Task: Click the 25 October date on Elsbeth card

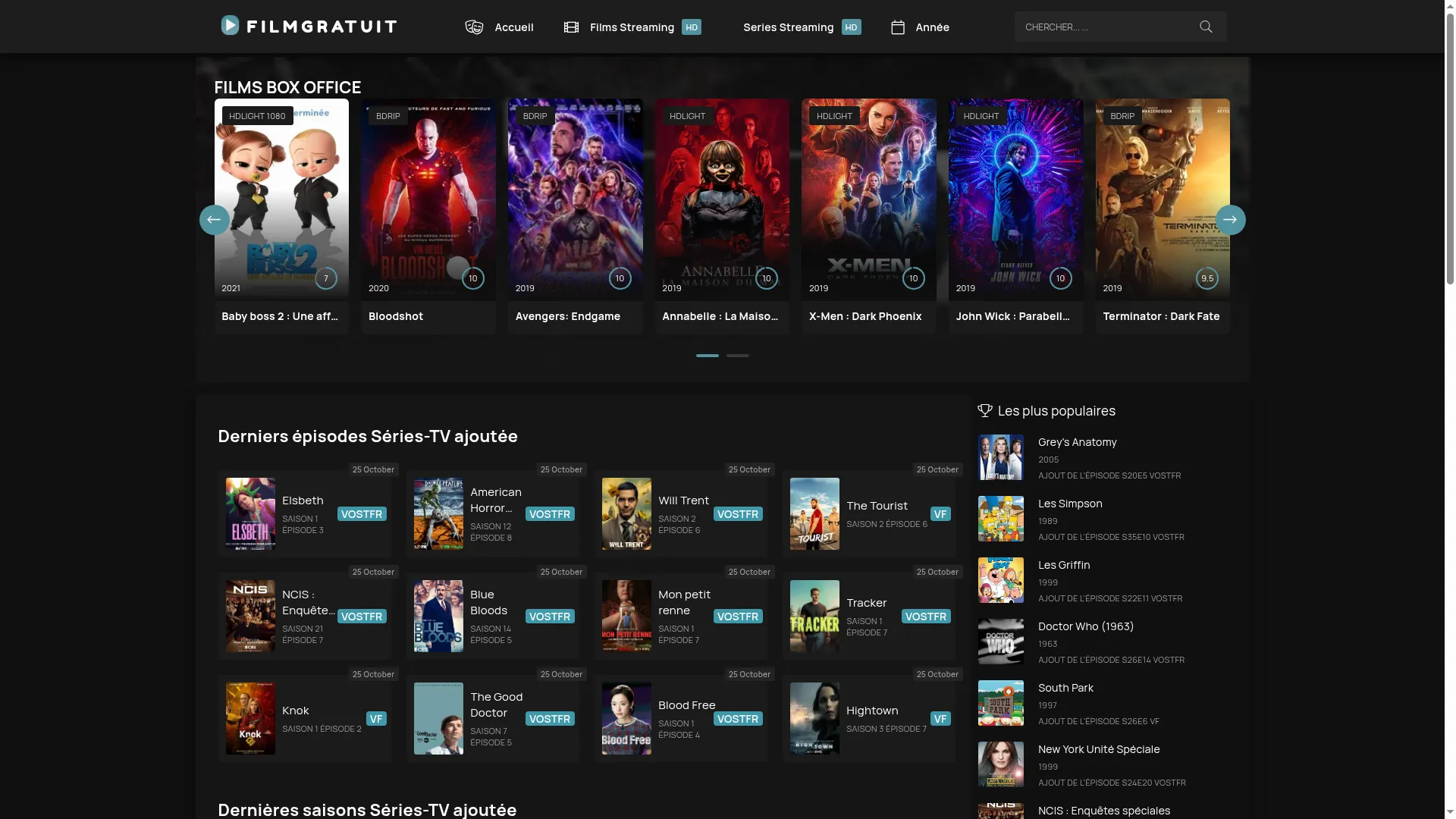Action: [373, 469]
